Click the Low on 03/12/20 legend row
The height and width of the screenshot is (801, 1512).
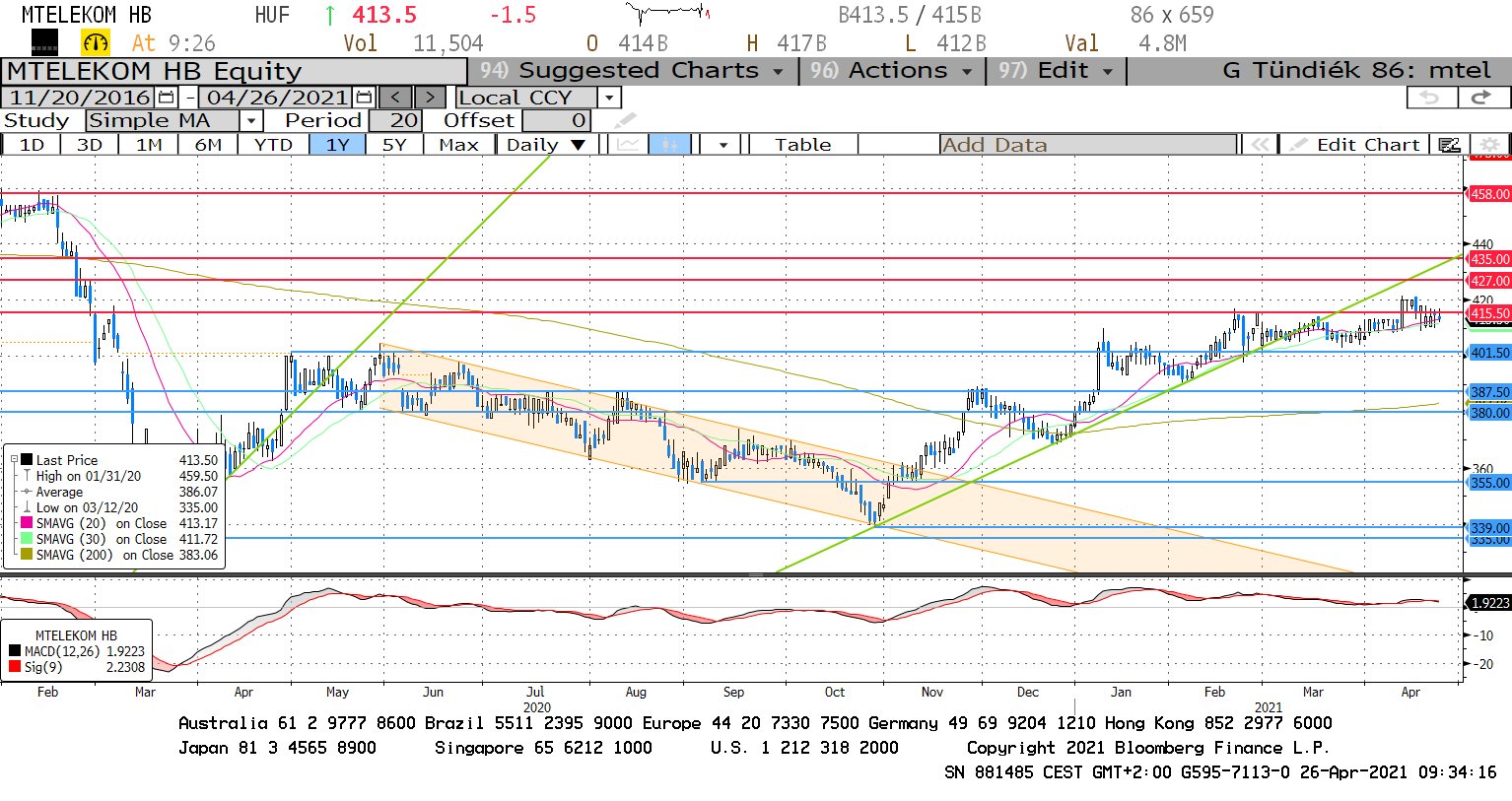(x=119, y=507)
